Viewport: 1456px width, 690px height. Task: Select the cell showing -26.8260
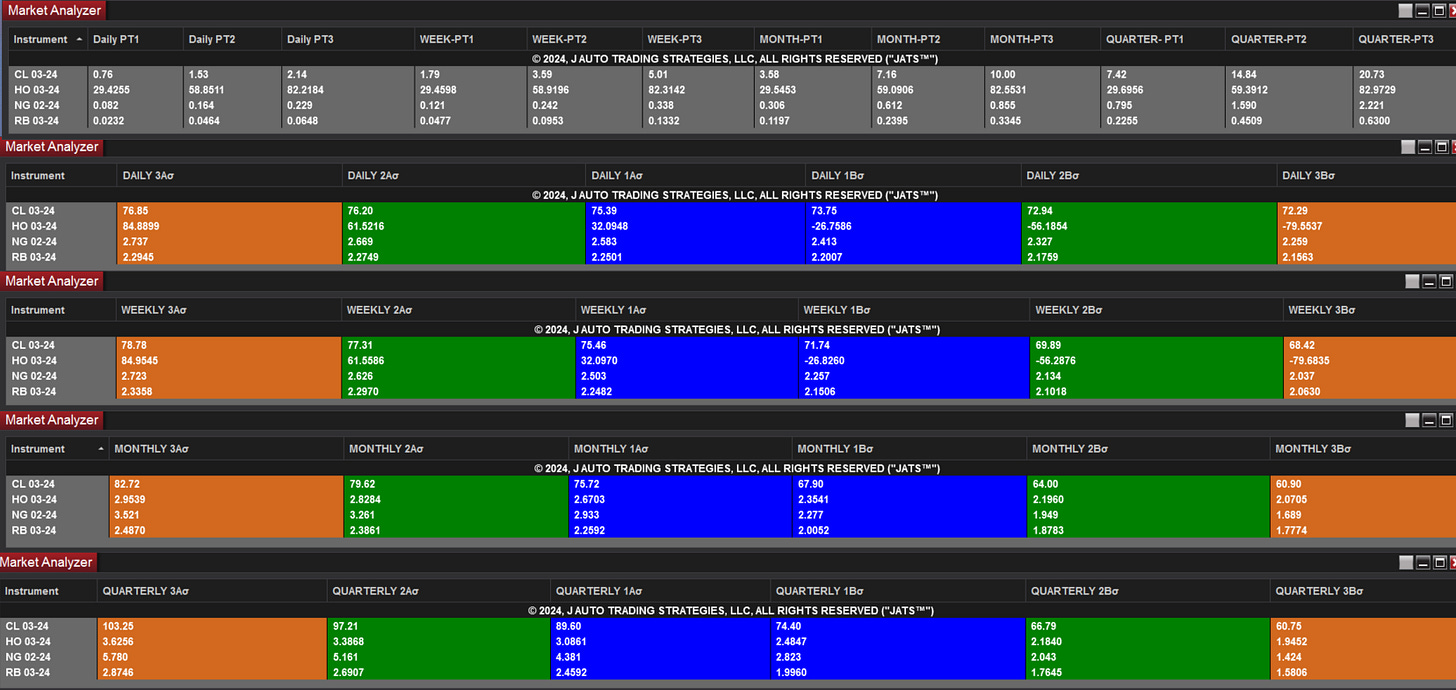(x=914, y=361)
